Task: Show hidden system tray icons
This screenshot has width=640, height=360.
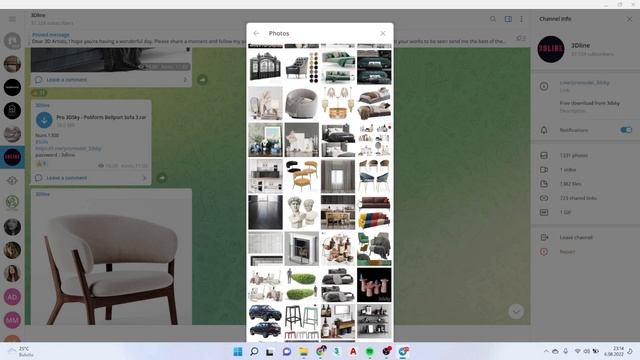Action: pos(546,351)
